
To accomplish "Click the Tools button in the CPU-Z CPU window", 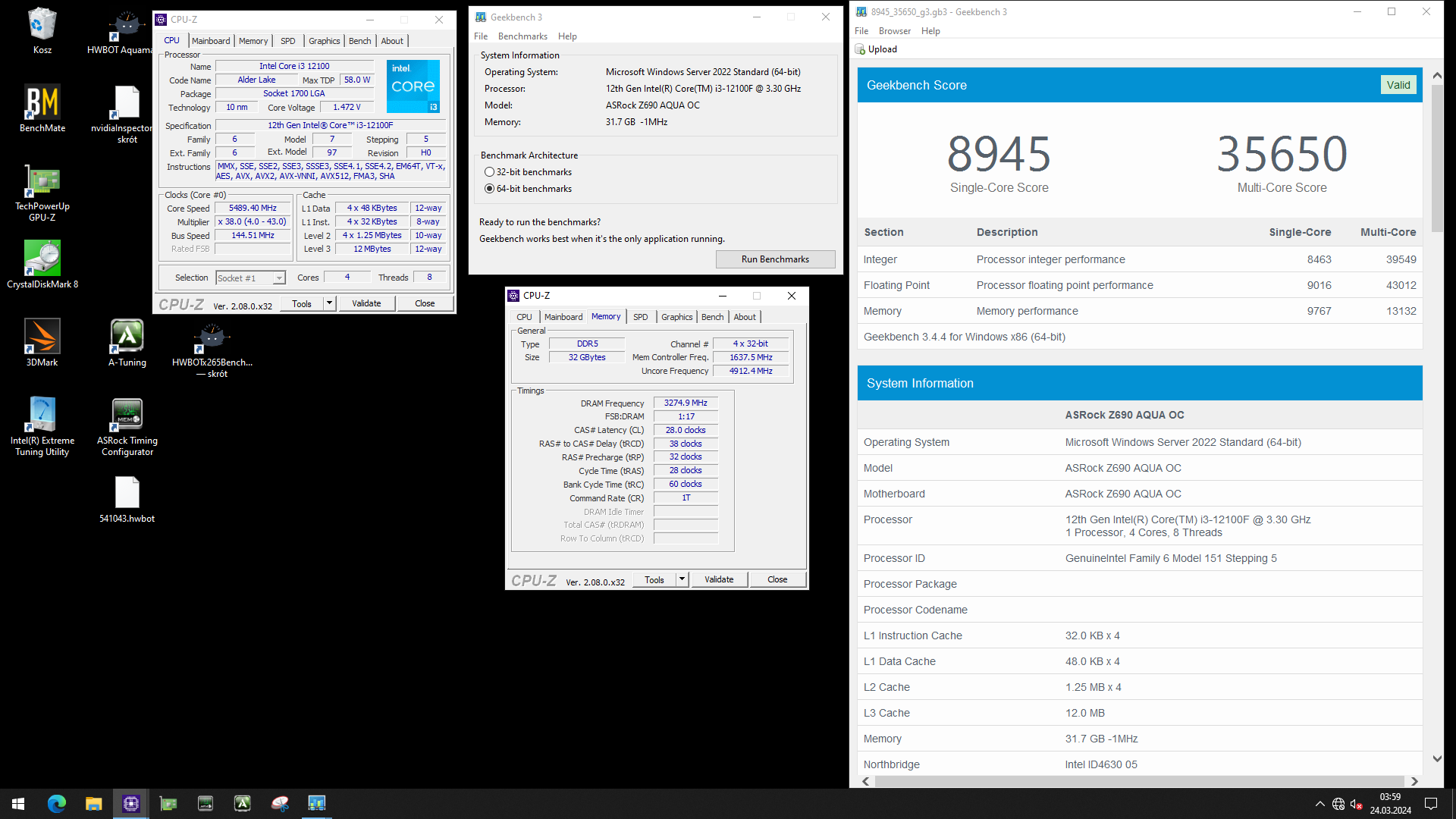I will click(301, 303).
